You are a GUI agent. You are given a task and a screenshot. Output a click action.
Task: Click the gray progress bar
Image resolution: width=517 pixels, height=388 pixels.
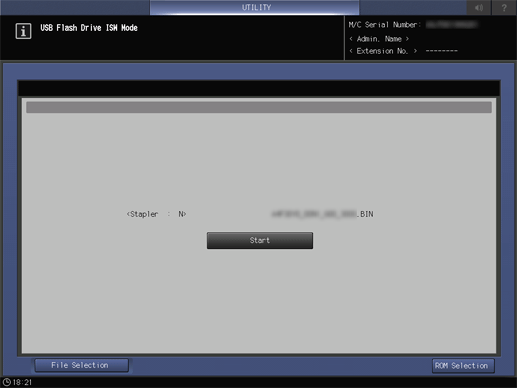[x=259, y=107]
